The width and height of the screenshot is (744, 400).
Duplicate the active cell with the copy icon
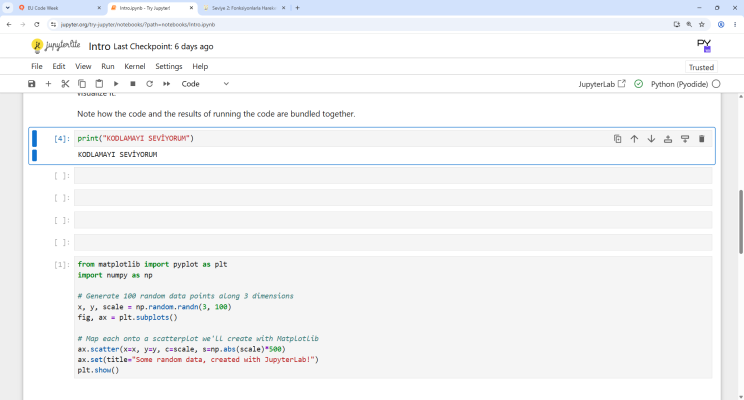pos(617,139)
